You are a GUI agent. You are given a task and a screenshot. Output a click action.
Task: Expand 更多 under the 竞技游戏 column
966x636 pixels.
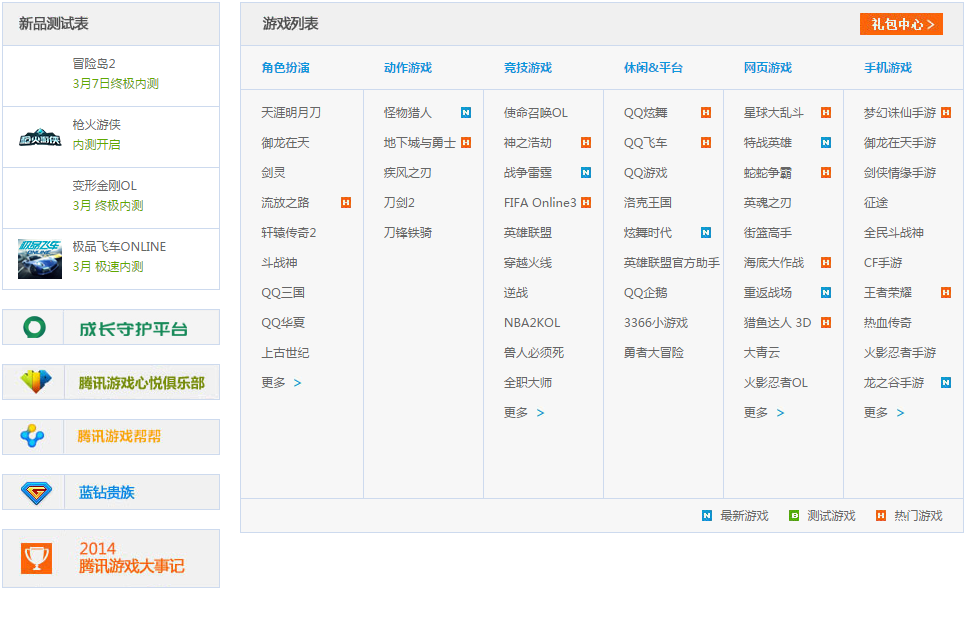[x=524, y=413]
